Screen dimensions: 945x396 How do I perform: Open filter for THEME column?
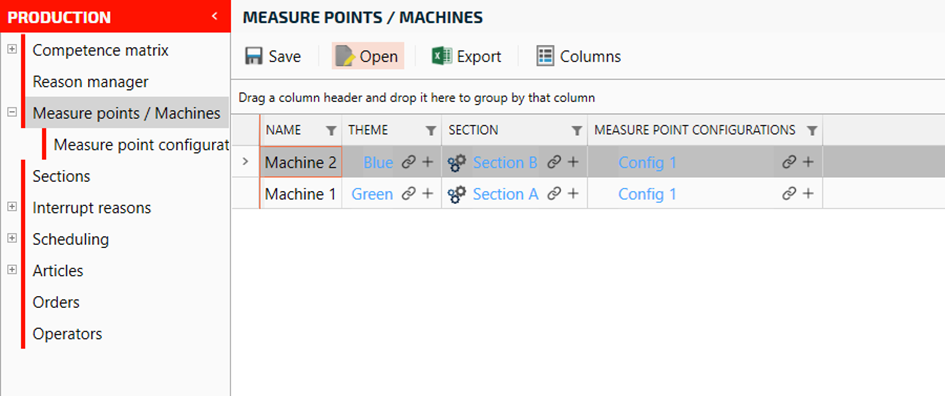tap(430, 130)
